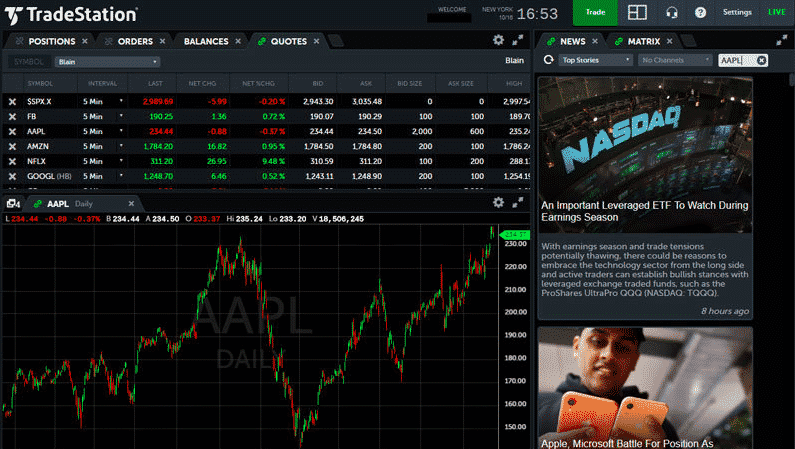Open the question mark help icon
Screen dimensions: 795x449
(x=700, y=12)
